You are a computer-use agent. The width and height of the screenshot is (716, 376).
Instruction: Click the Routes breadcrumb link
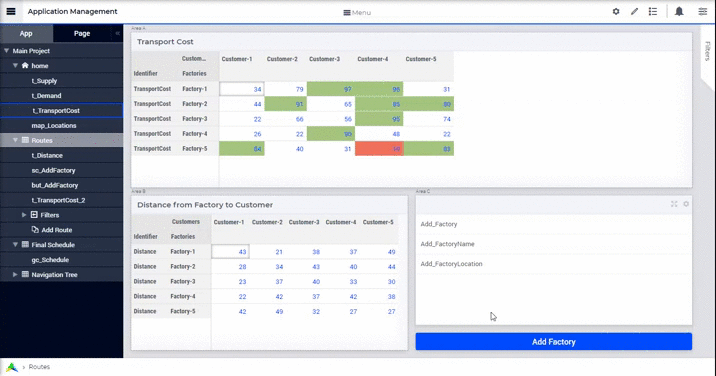point(39,367)
